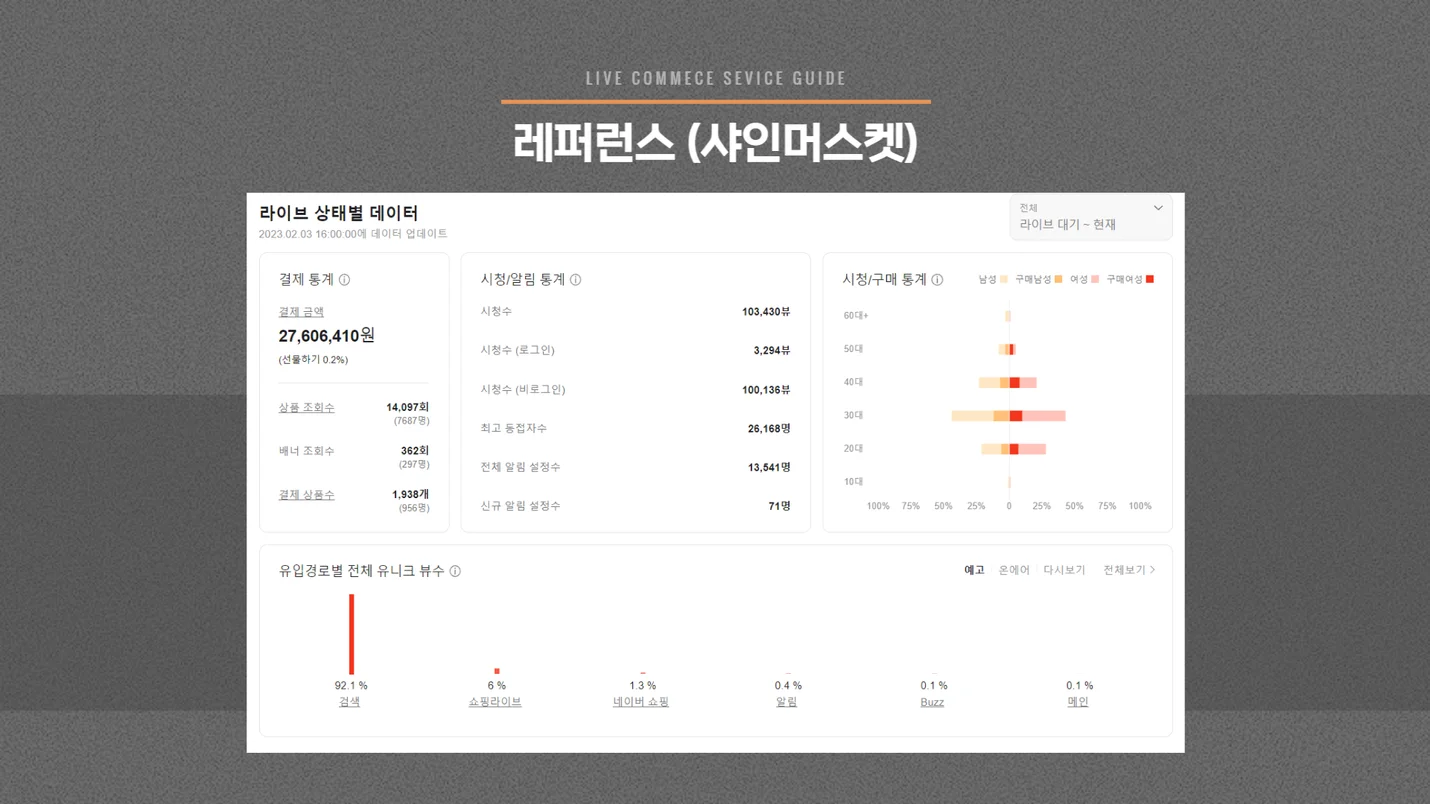Click the 구매남성 legend color swatch
The width and height of the screenshot is (1430, 804).
pos(1058,280)
